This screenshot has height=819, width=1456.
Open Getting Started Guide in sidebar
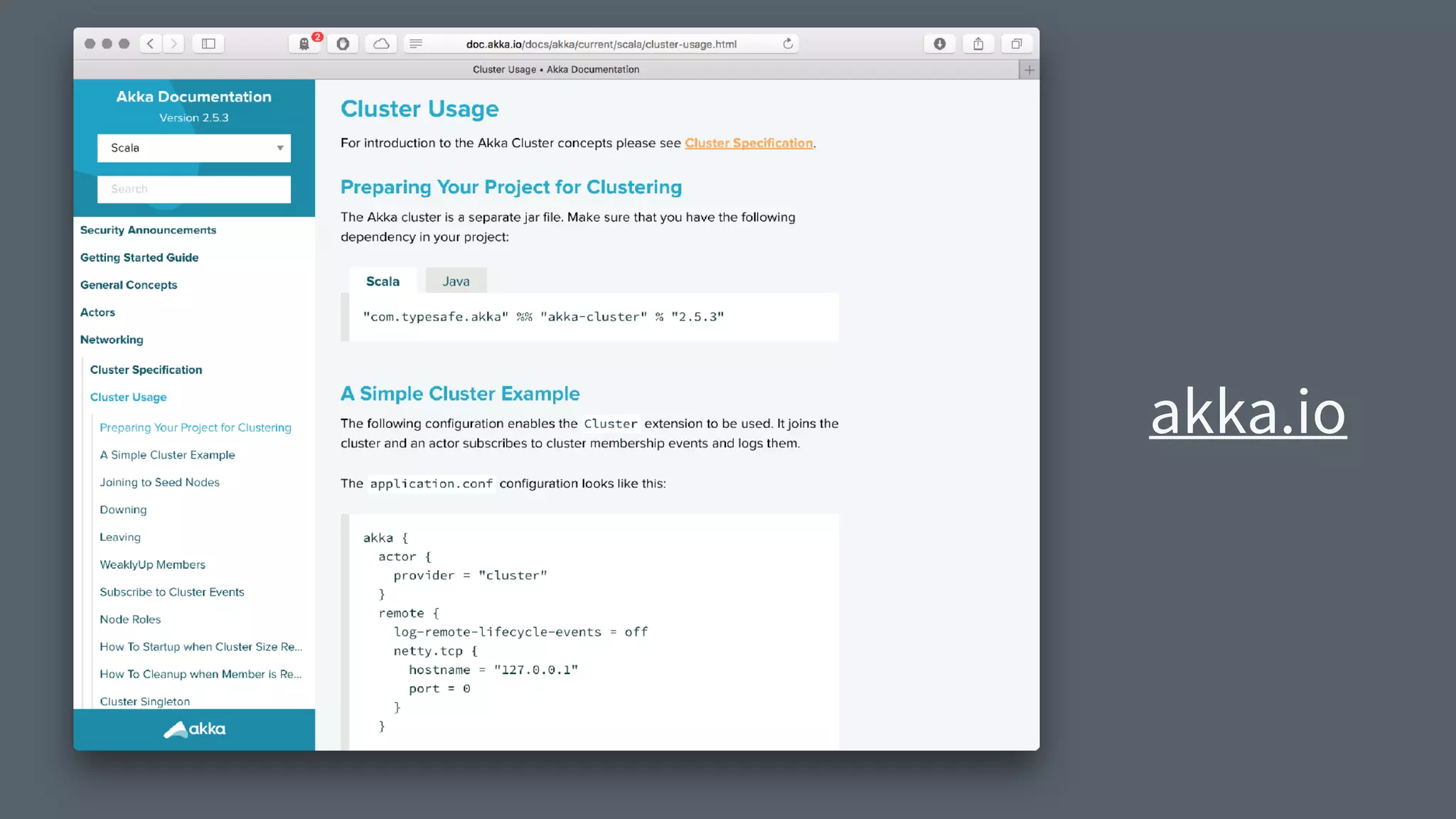point(139,257)
